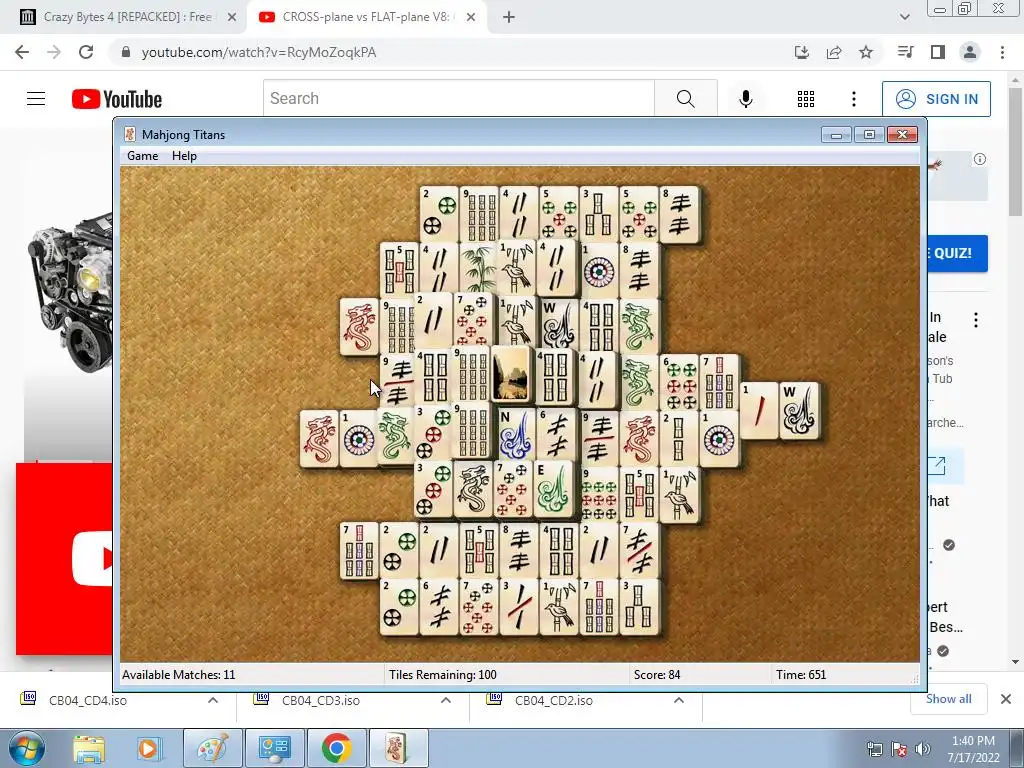The image size is (1024, 768).
Task: Select the far-left red dragon tile
Action: (319, 438)
